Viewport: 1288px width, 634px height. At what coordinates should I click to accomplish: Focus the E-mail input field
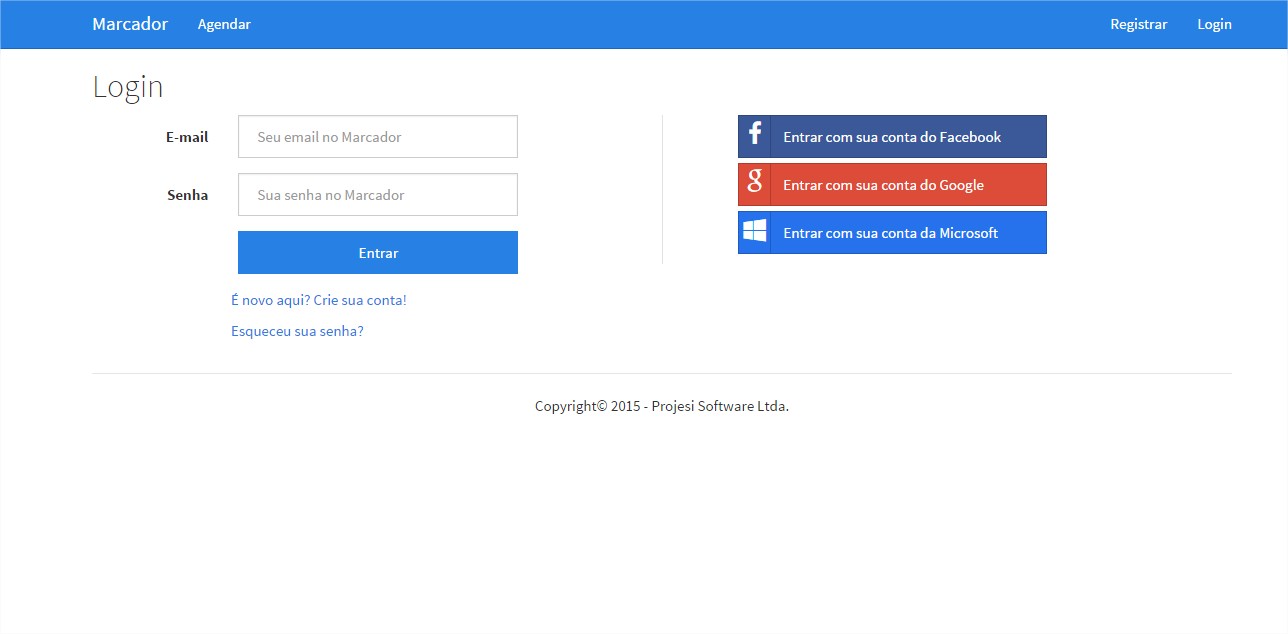[378, 136]
